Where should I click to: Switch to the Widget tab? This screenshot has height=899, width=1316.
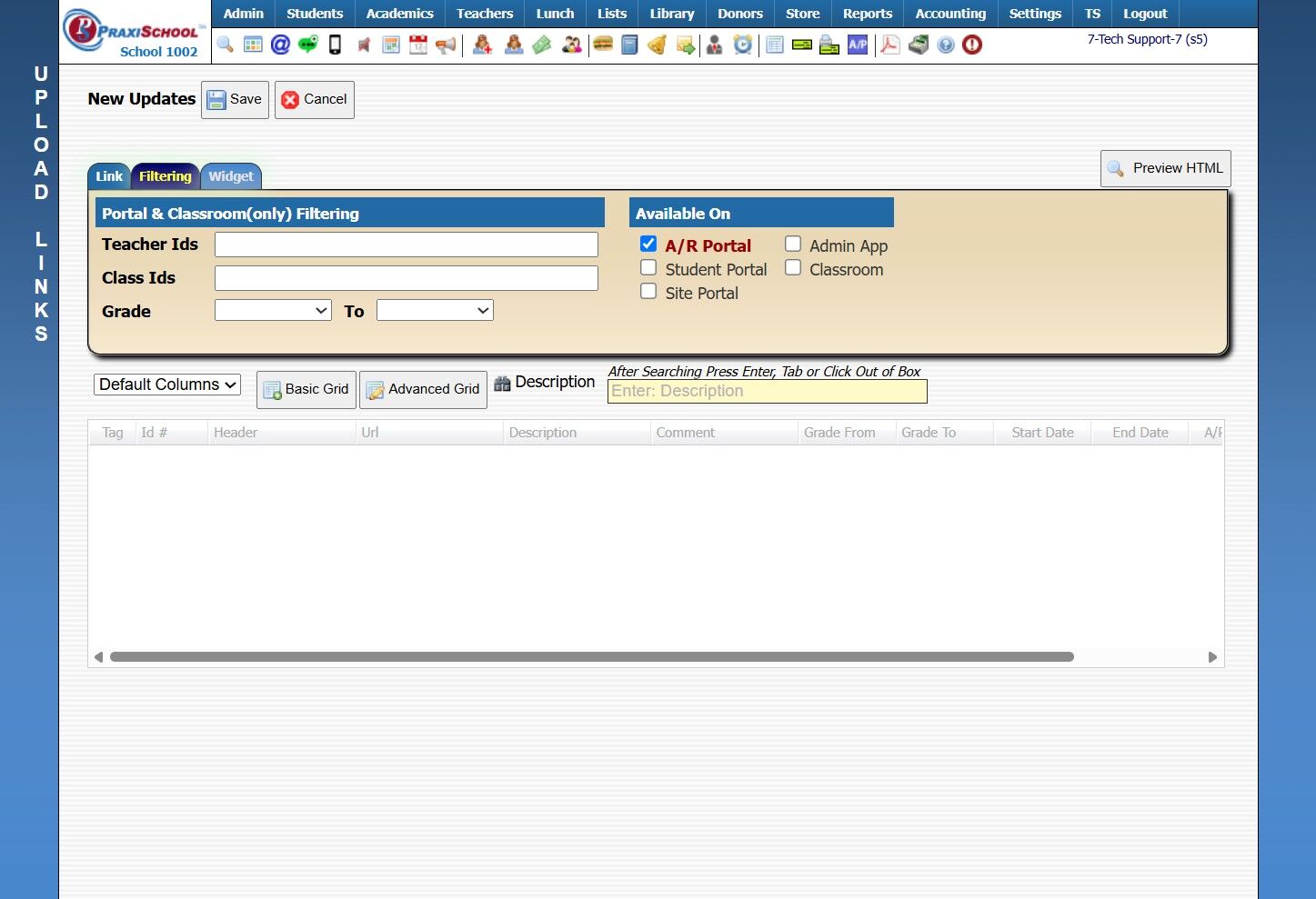click(x=231, y=176)
